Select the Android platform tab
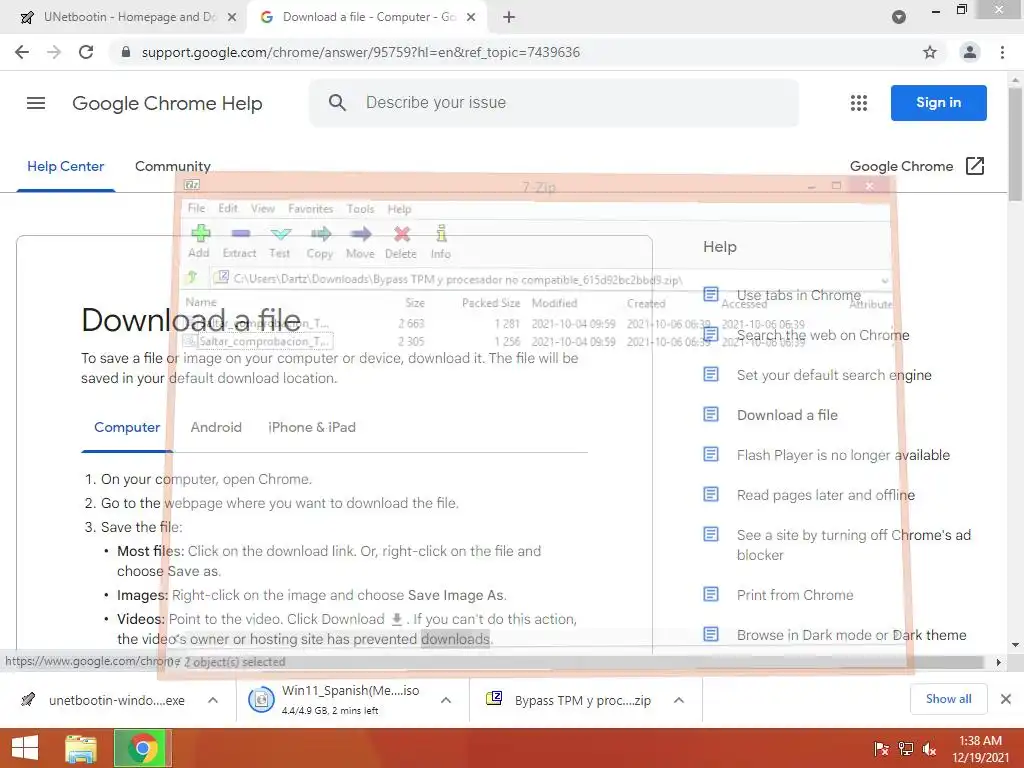The width and height of the screenshot is (1024, 768). coord(216,427)
